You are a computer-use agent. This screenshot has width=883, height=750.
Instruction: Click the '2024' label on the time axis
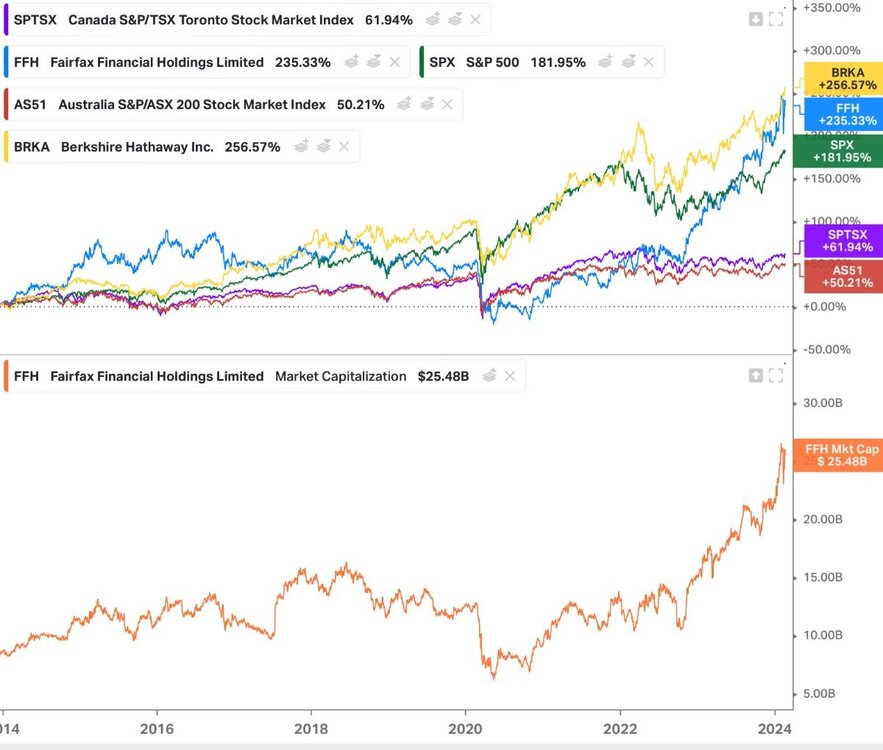(774, 729)
